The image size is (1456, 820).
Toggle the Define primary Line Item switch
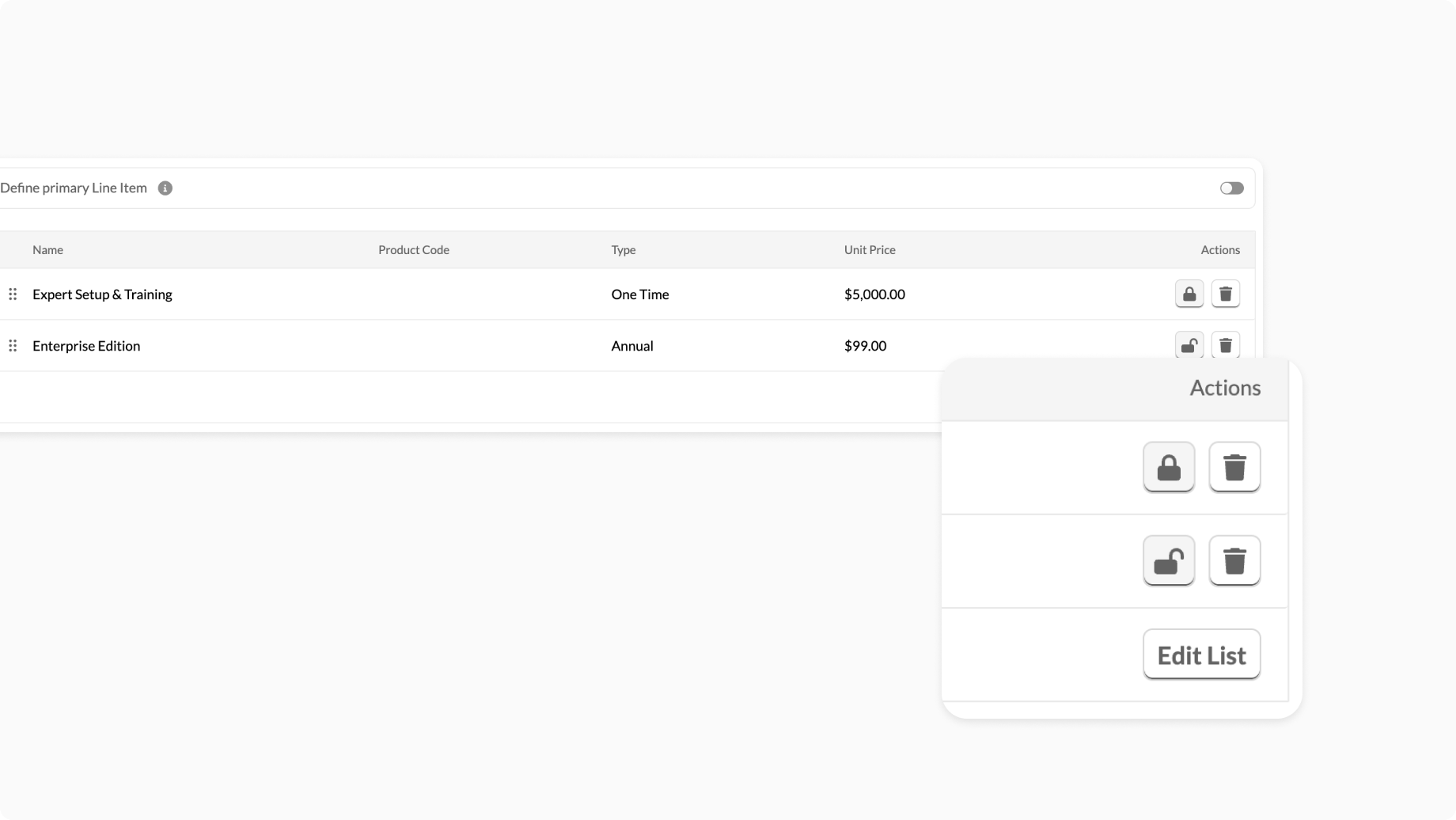tap(1231, 188)
